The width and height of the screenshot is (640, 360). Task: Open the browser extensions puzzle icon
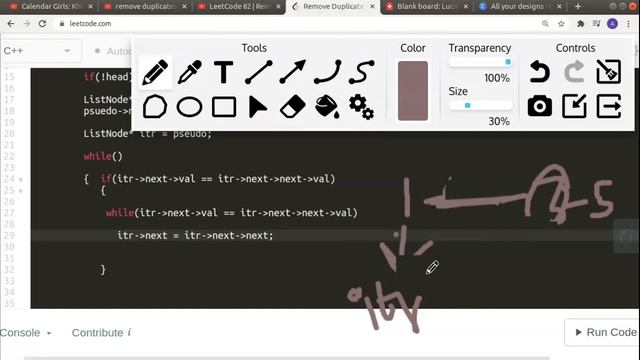pos(580,24)
